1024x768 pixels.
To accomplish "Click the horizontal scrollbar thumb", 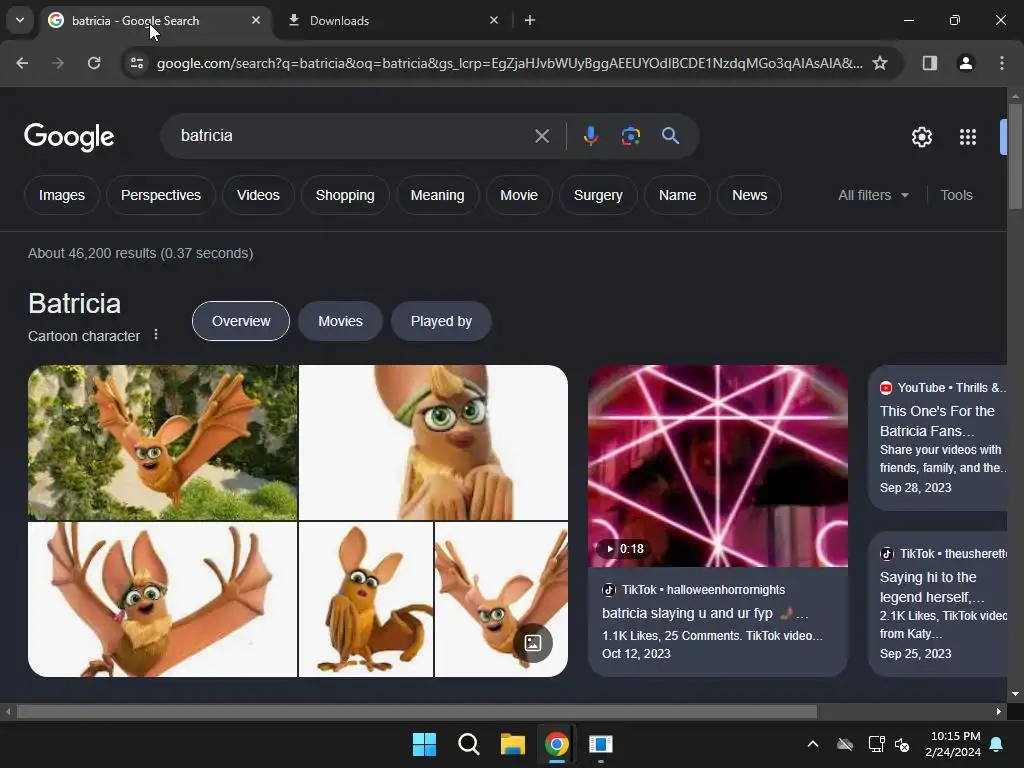I will (x=417, y=712).
